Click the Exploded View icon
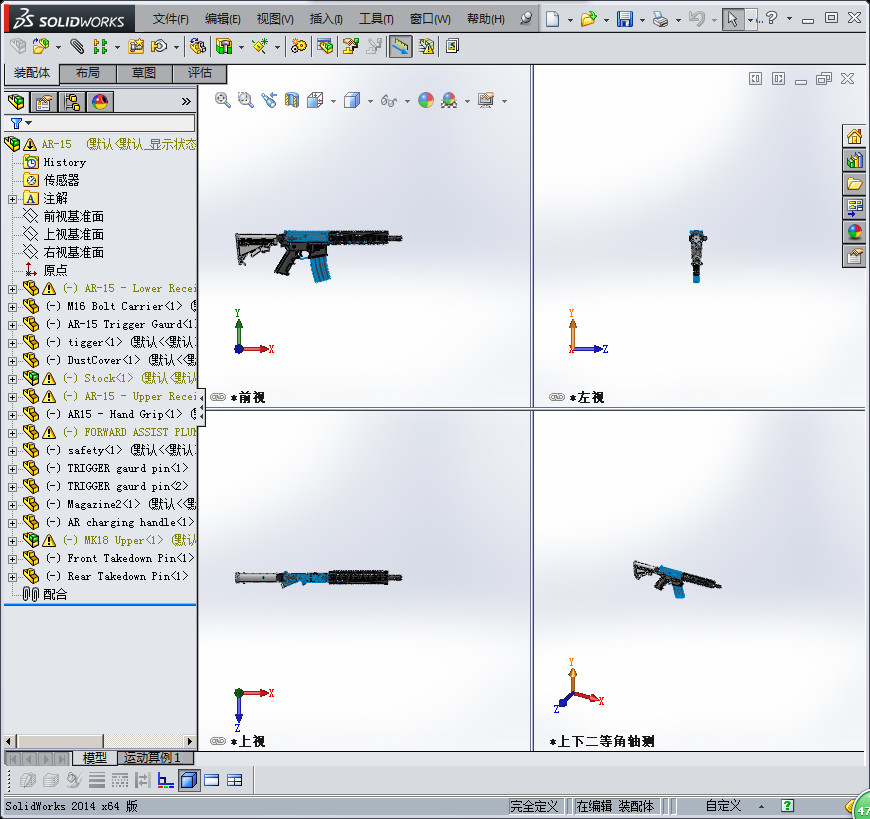Image resolution: width=870 pixels, height=819 pixels. (x=350, y=46)
